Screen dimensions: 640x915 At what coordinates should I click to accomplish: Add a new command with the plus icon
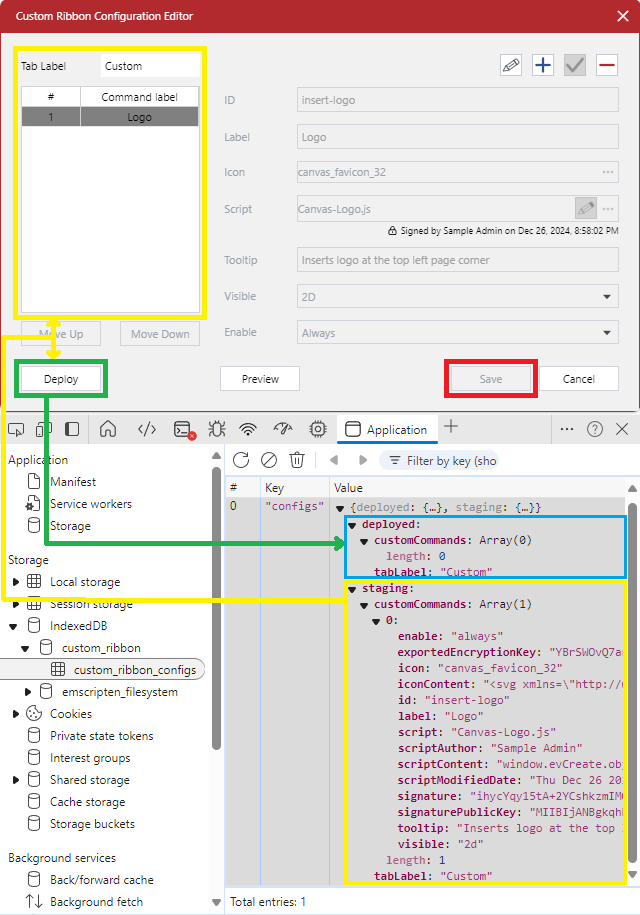point(543,65)
